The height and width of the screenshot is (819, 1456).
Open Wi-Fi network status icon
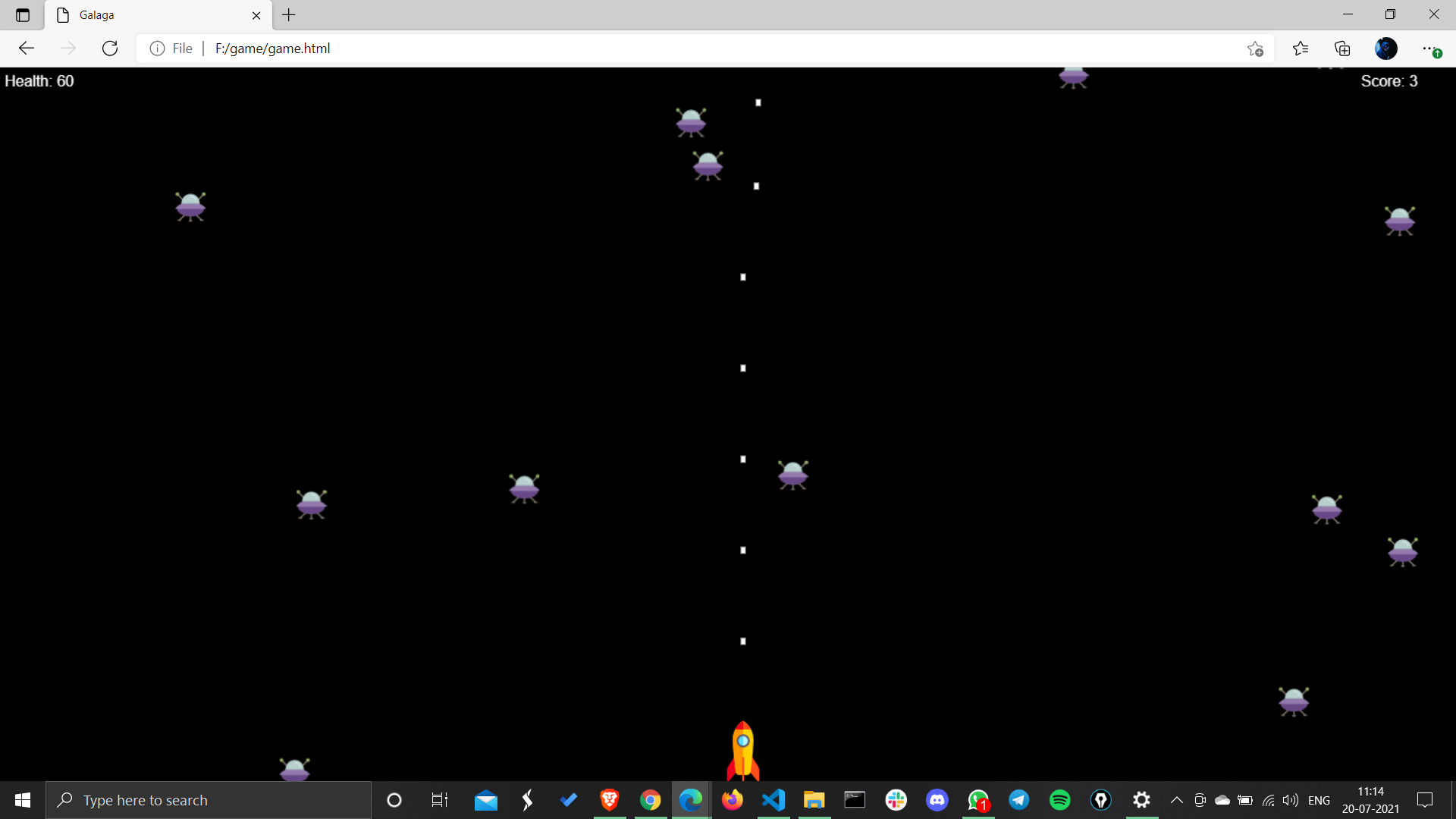pos(1268,800)
